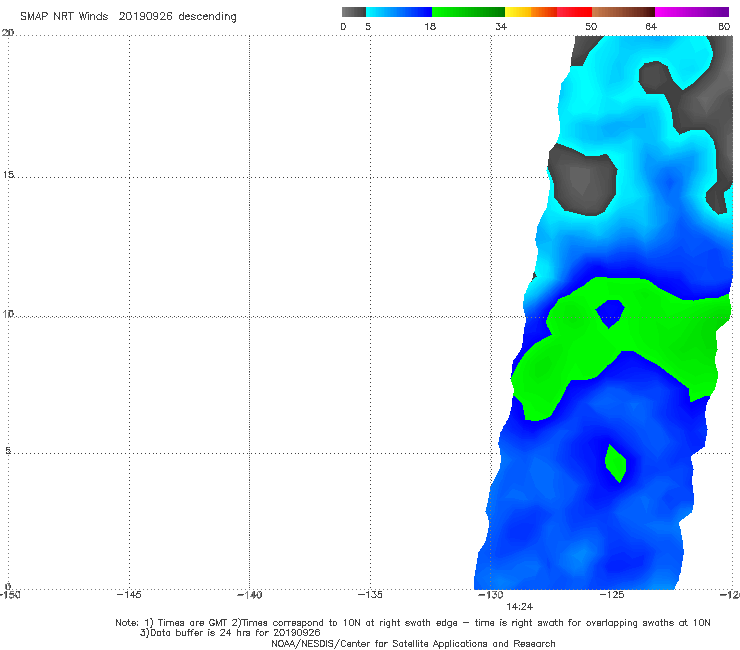Click the longitude axis label '-140'
The image size is (740, 650).
coord(249,595)
